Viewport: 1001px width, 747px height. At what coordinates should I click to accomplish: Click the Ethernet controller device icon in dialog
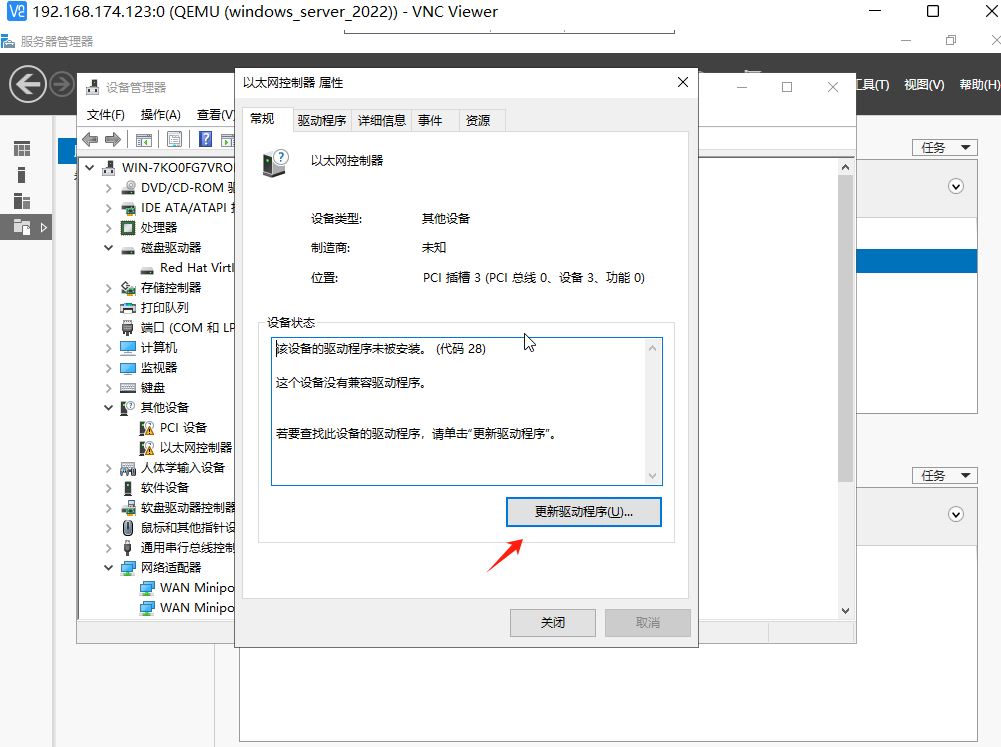tap(275, 163)
